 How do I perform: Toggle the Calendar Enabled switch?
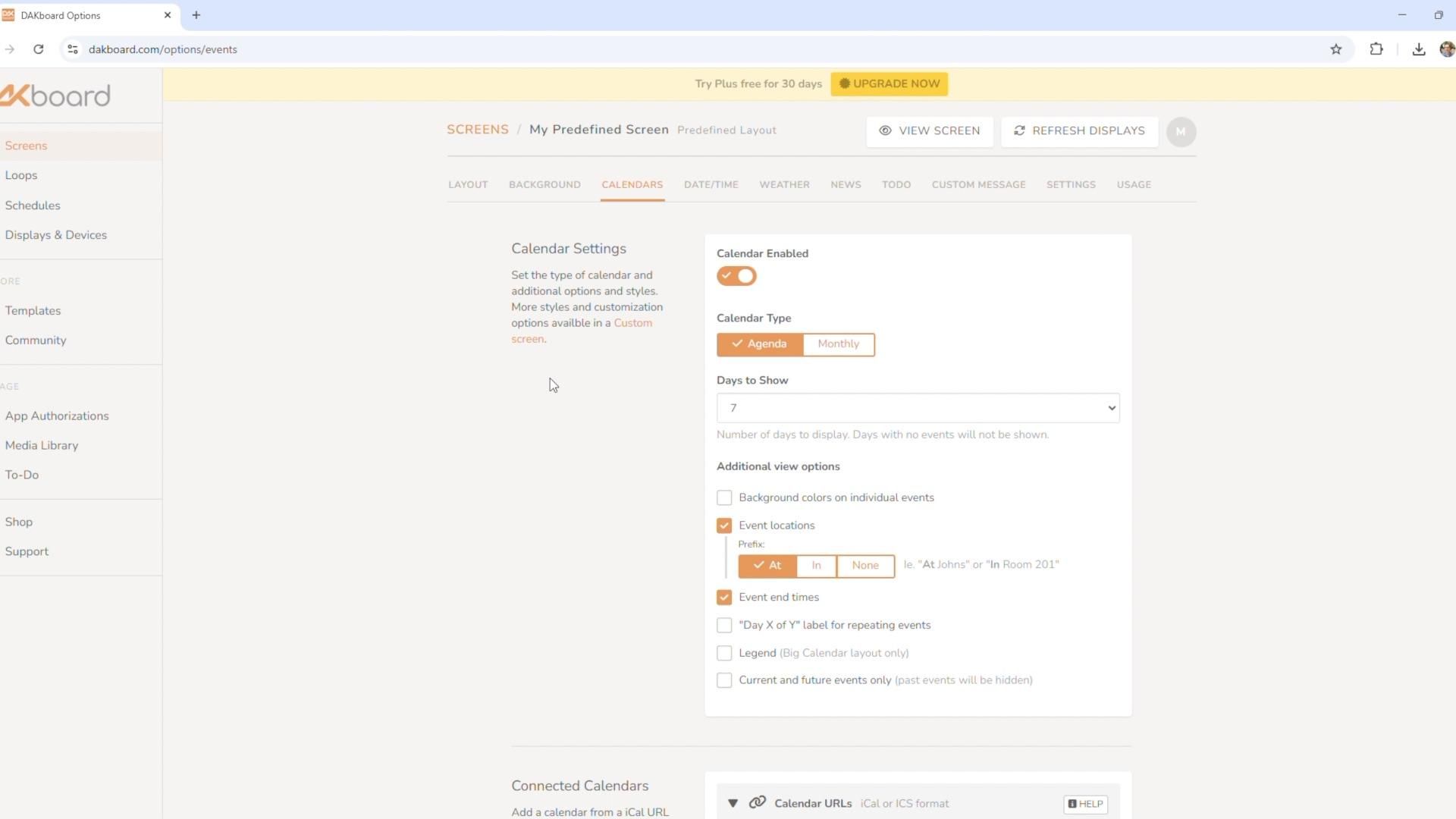tap(736, 276)
